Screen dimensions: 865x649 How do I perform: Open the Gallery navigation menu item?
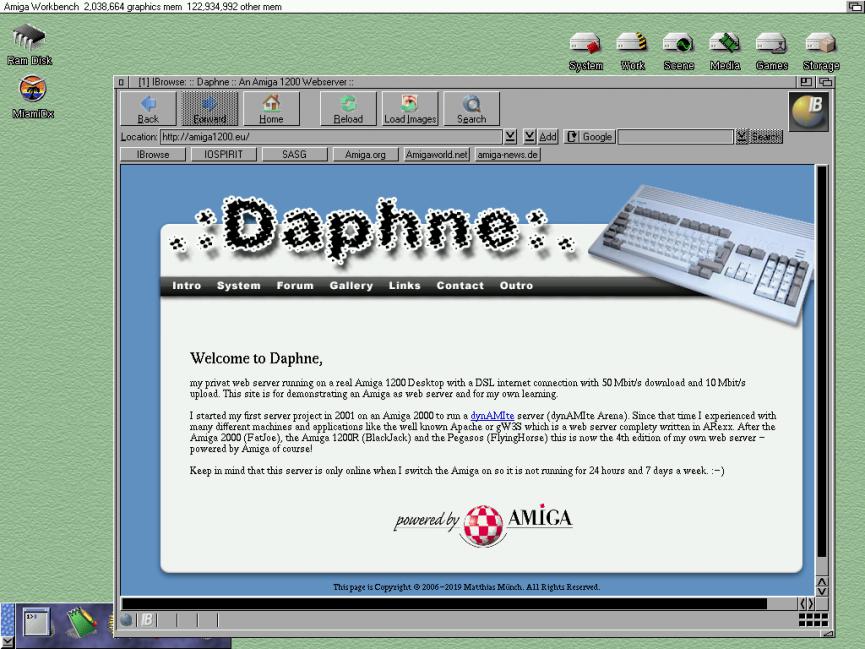click(x=351, y=286)
